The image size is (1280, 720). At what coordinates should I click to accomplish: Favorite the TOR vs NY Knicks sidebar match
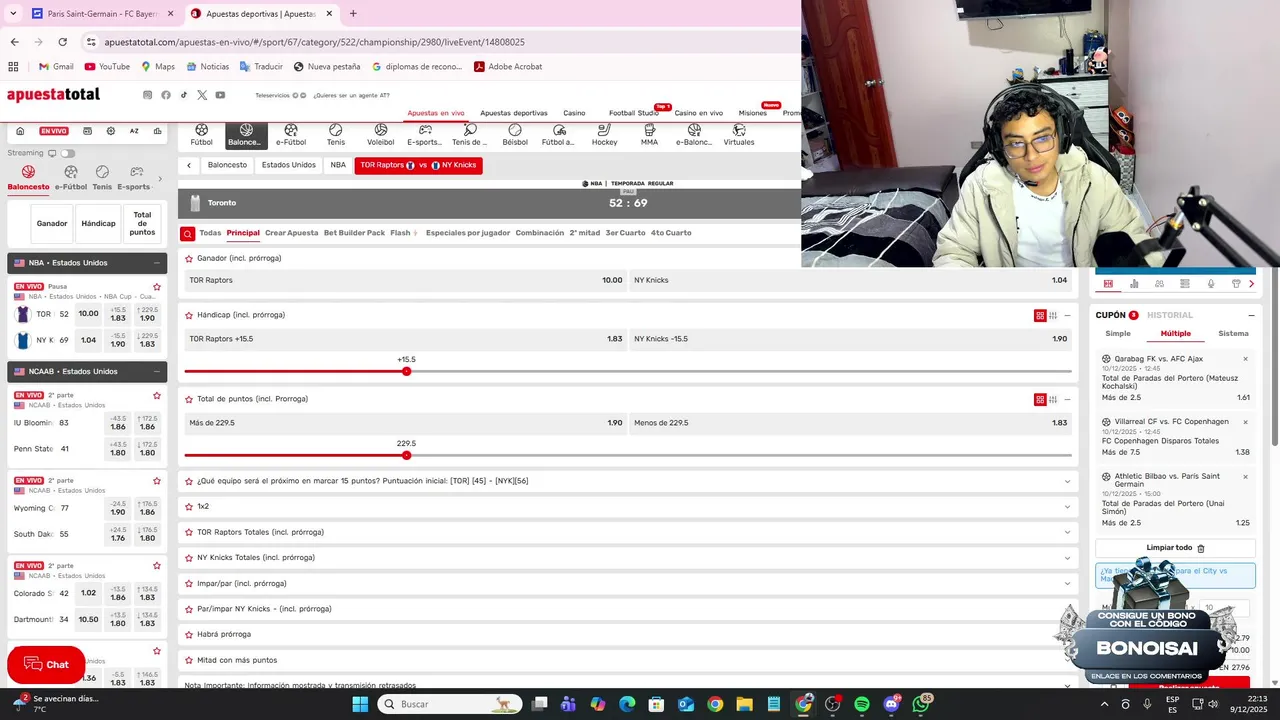[157, 287]
